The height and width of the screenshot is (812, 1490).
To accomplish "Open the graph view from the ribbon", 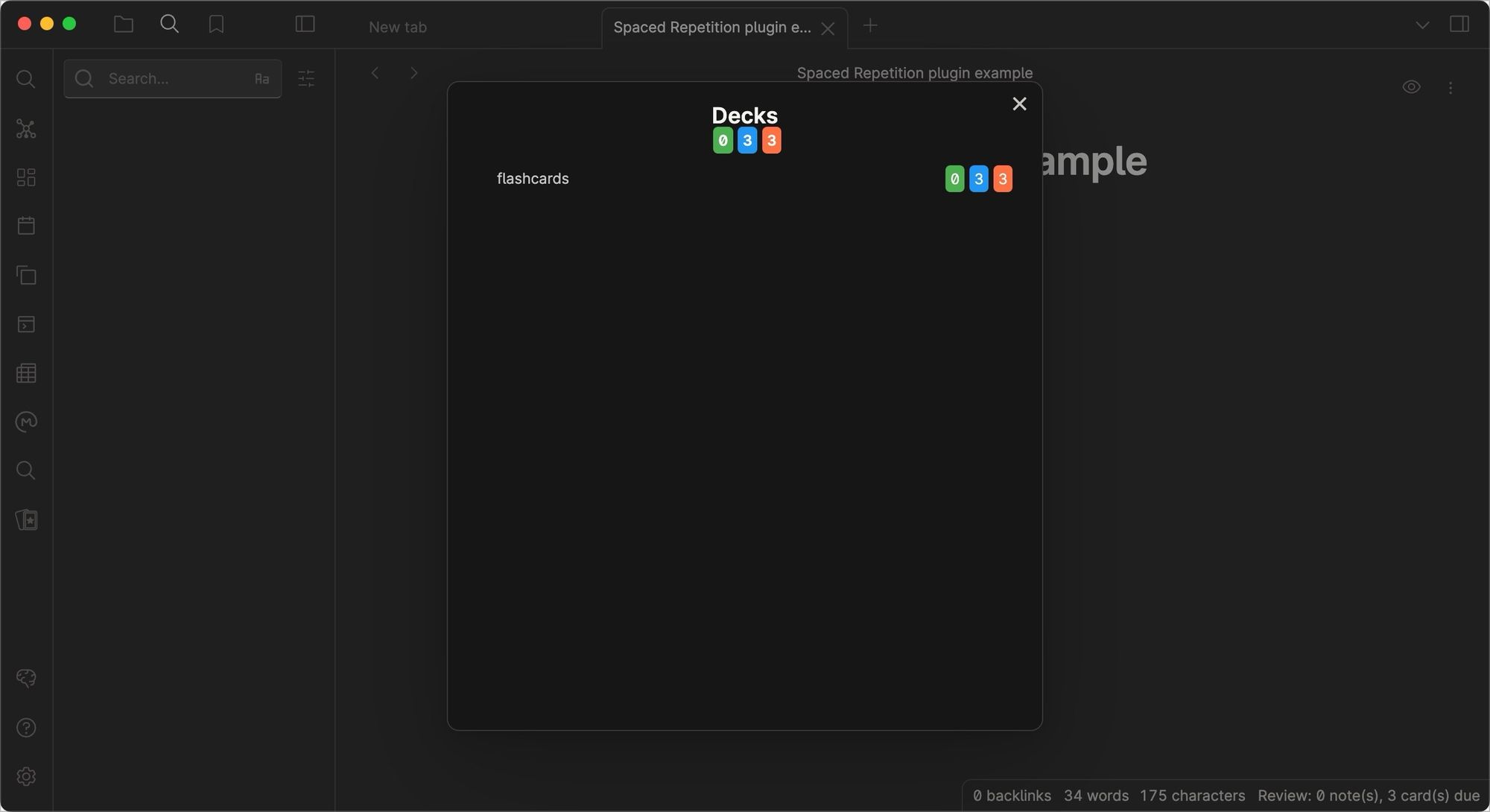I will coord(26,129).
